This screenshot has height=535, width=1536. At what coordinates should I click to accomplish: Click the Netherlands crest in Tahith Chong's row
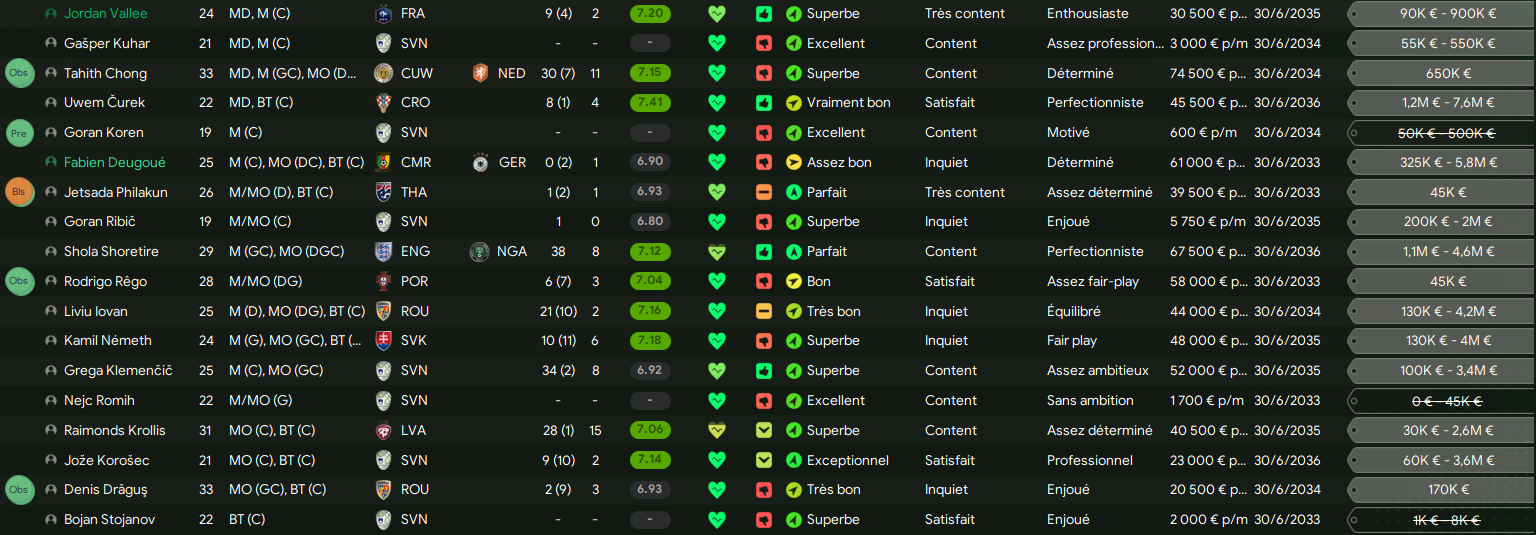(x=481, y=73)
